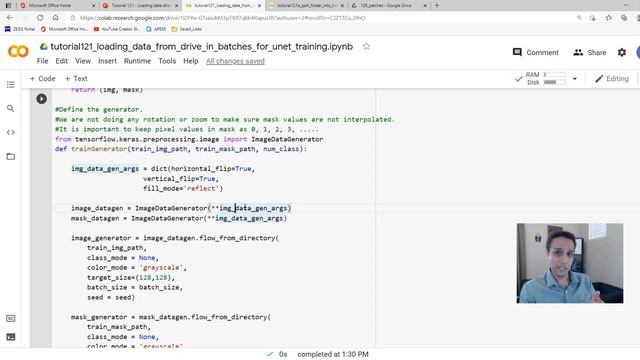
Task: Open ZEISS Portal bookmark
Action: click(20, 29)
